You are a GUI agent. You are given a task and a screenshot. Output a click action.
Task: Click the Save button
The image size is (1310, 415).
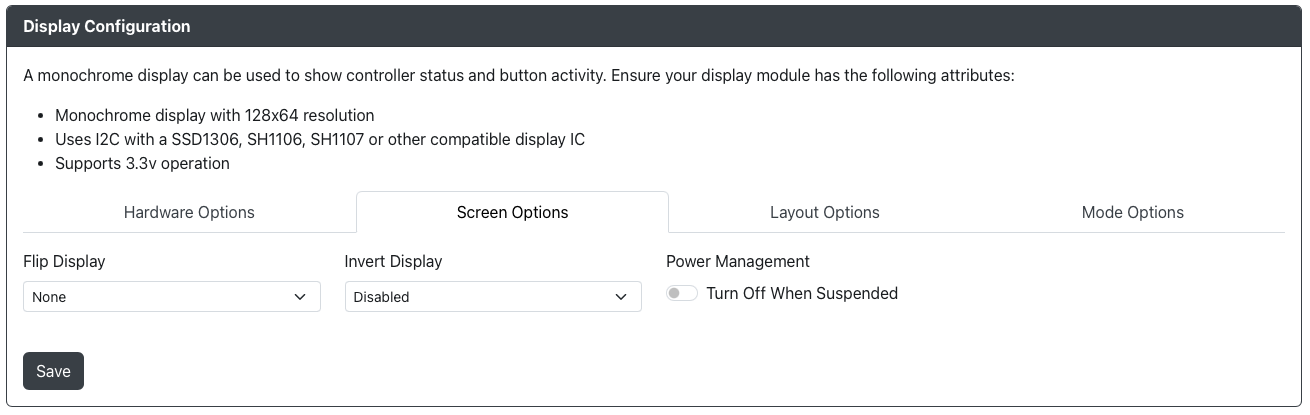coord(53,371)
